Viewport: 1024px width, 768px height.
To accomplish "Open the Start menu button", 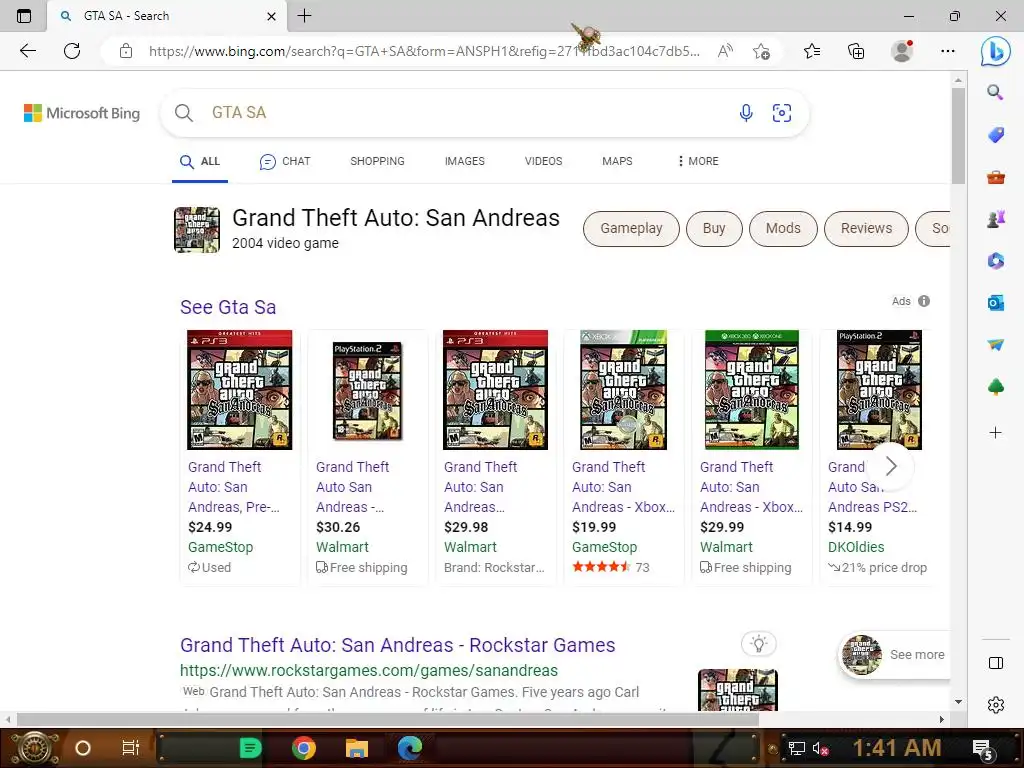I will (x=34, y=748).
